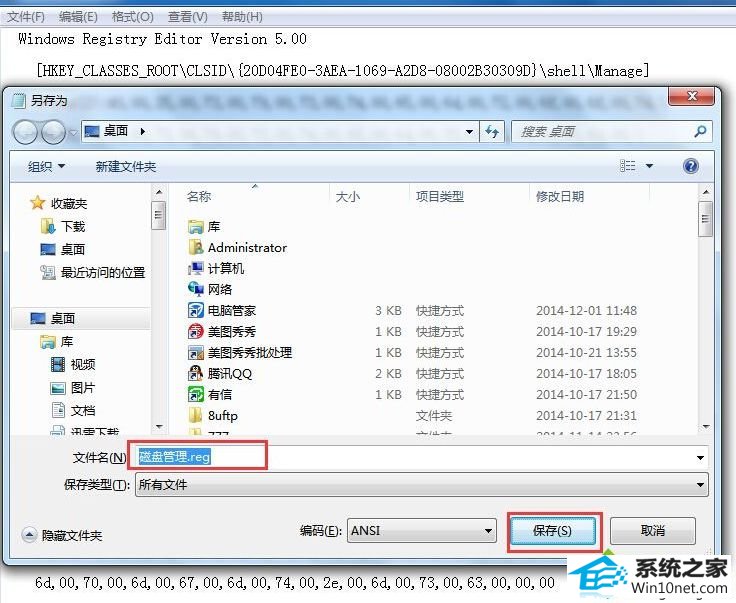Collapse folders with 隐藏文件夹
The width and height of the screenshot is (736, 603).
coord(62,535)
